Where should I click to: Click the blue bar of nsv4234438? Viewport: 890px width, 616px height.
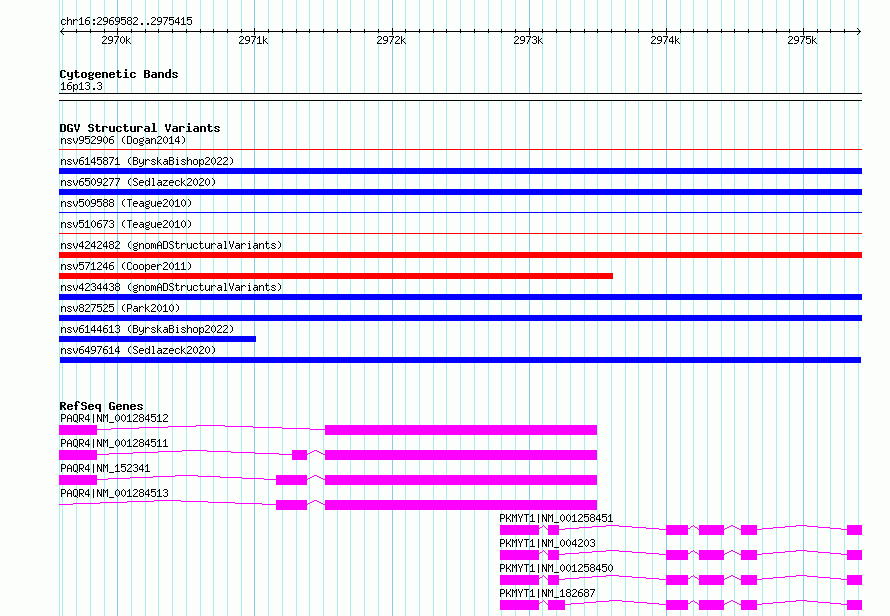pos(460,297)
